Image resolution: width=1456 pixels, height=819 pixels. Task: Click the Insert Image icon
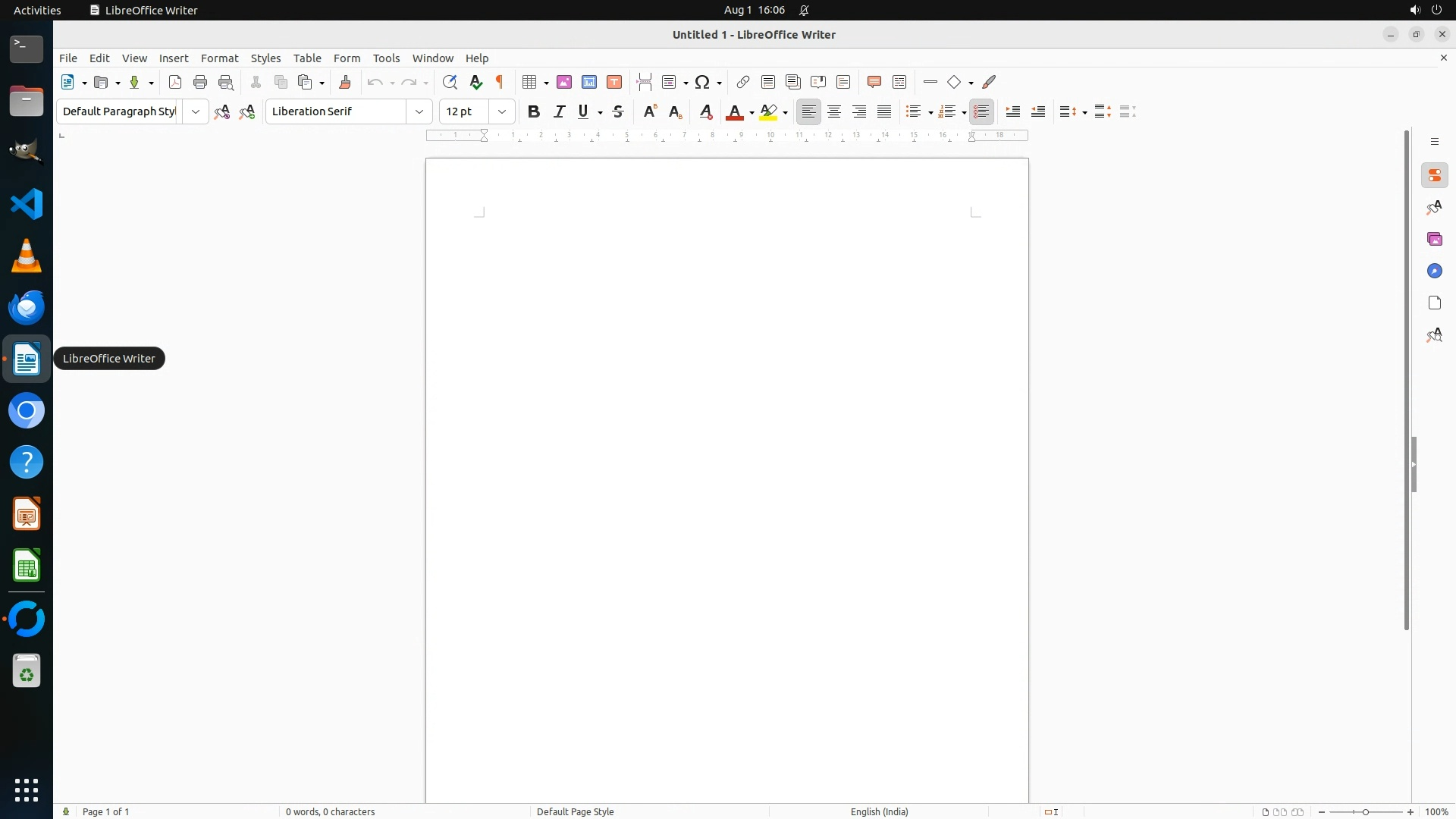564,82
